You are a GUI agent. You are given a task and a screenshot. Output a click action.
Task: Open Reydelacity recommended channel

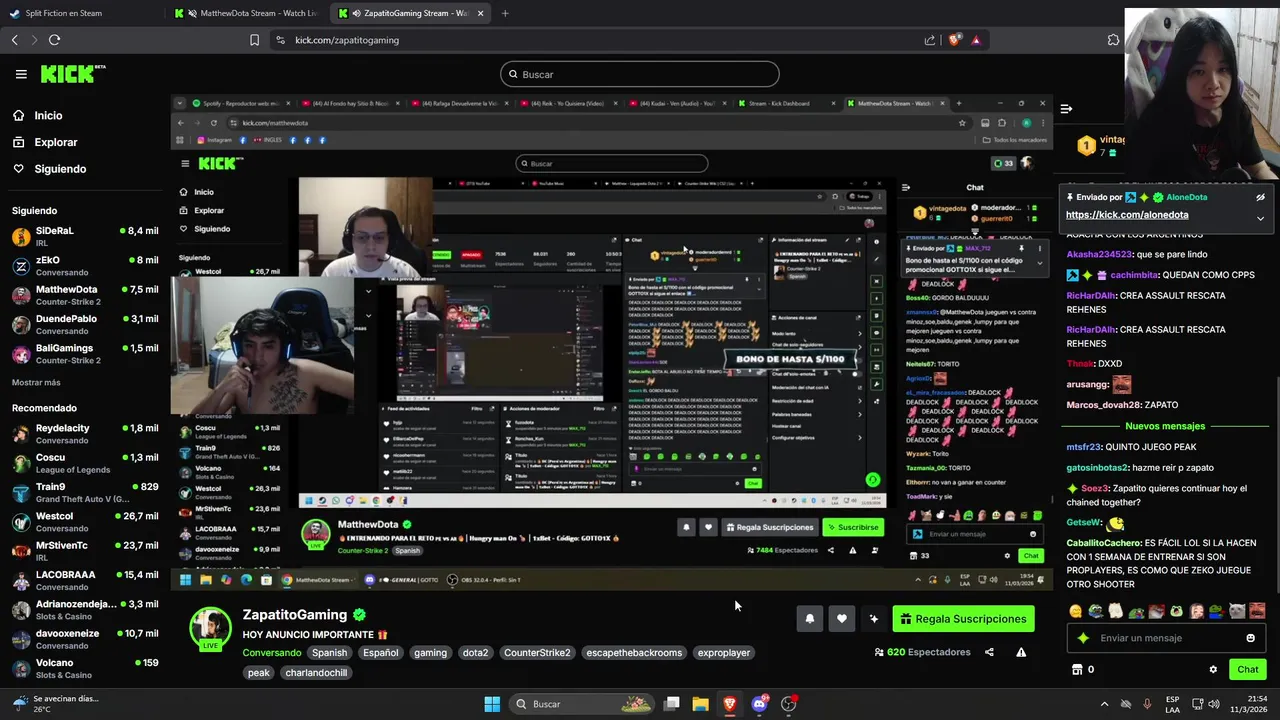click(x=84, y=433)
